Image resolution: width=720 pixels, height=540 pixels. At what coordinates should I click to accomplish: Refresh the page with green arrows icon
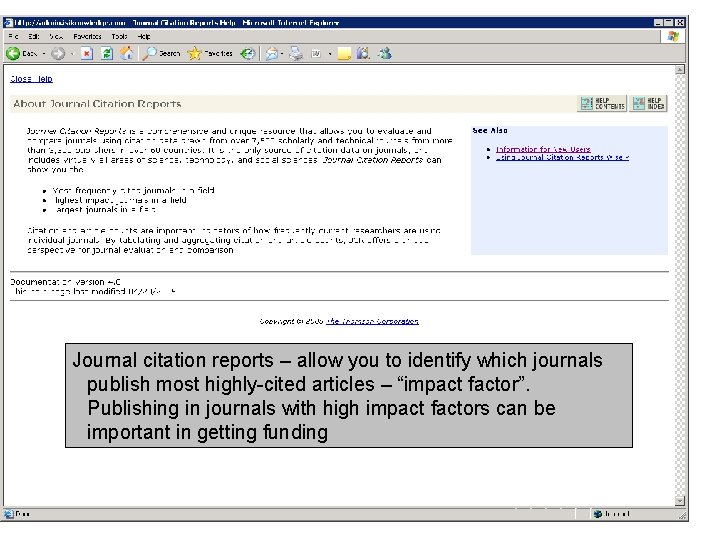pos(107,54)
